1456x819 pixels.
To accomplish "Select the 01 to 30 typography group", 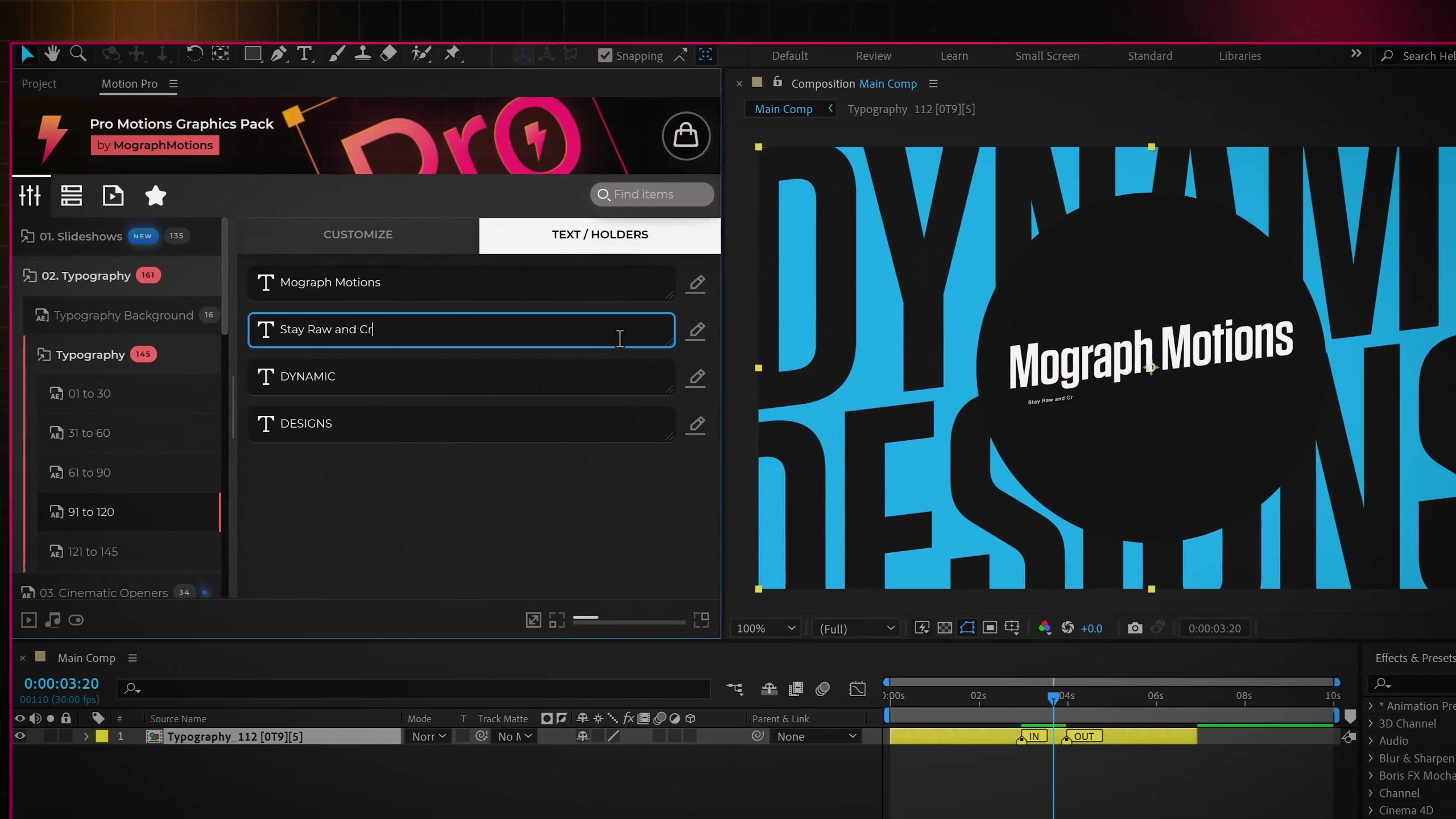I will coord(89,394).
